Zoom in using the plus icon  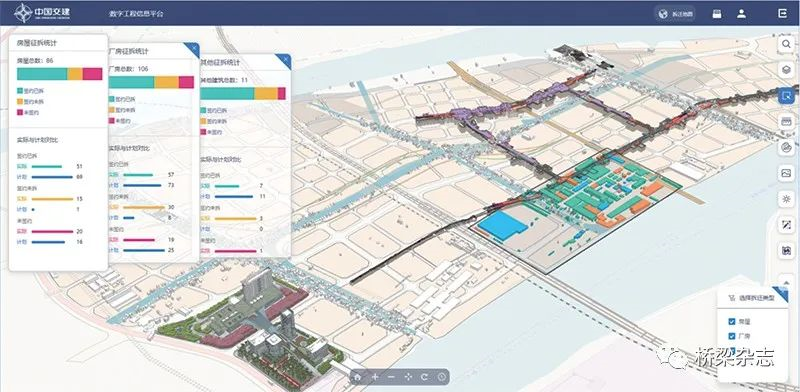375,377
